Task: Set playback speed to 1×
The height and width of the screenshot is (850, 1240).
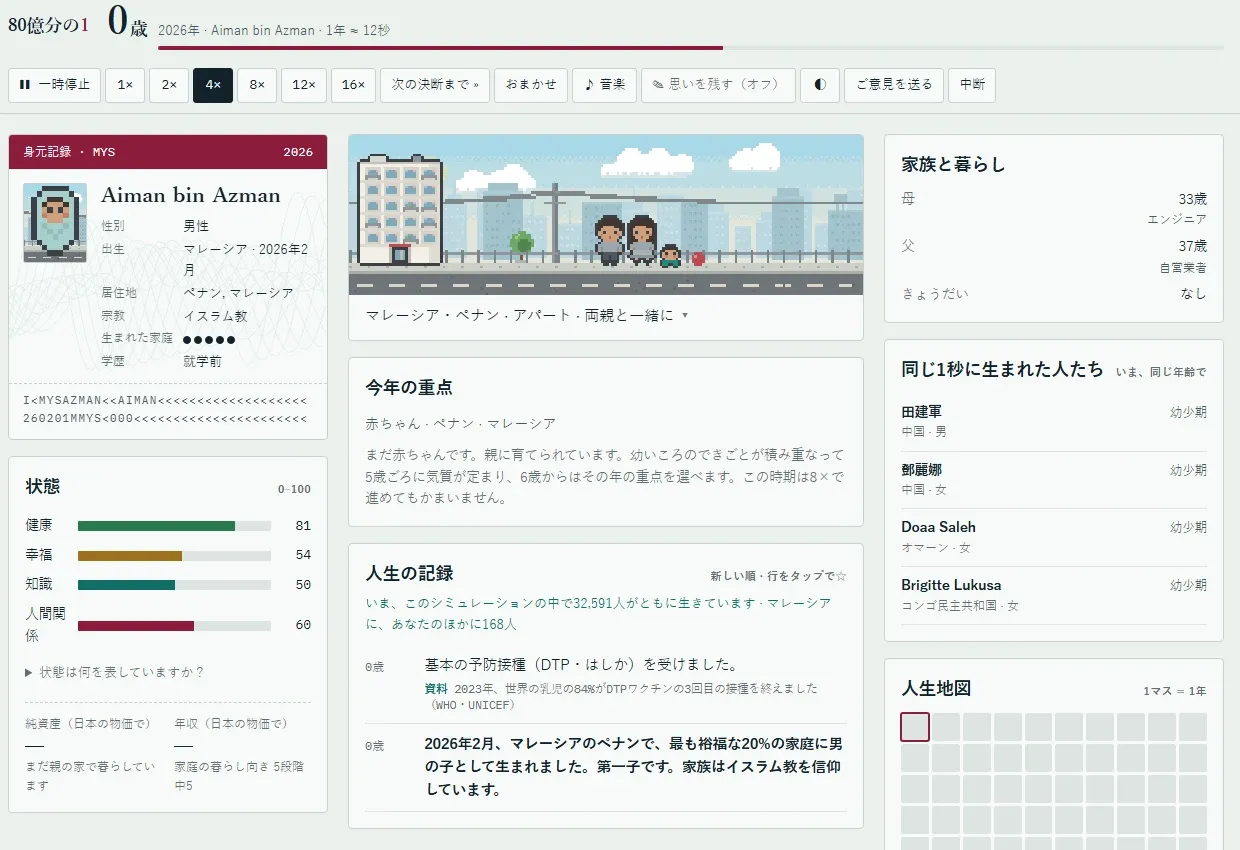Action: (125, 85)
